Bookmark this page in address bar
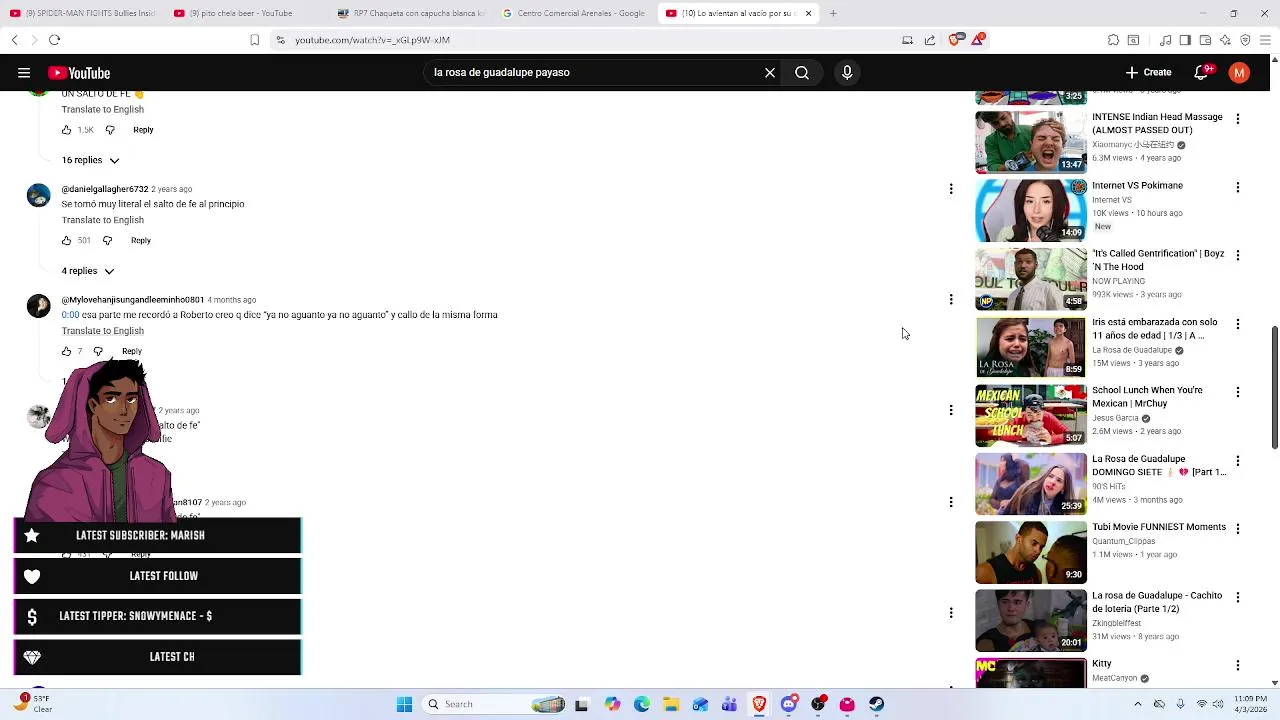1280x720 pixels. 255,40
